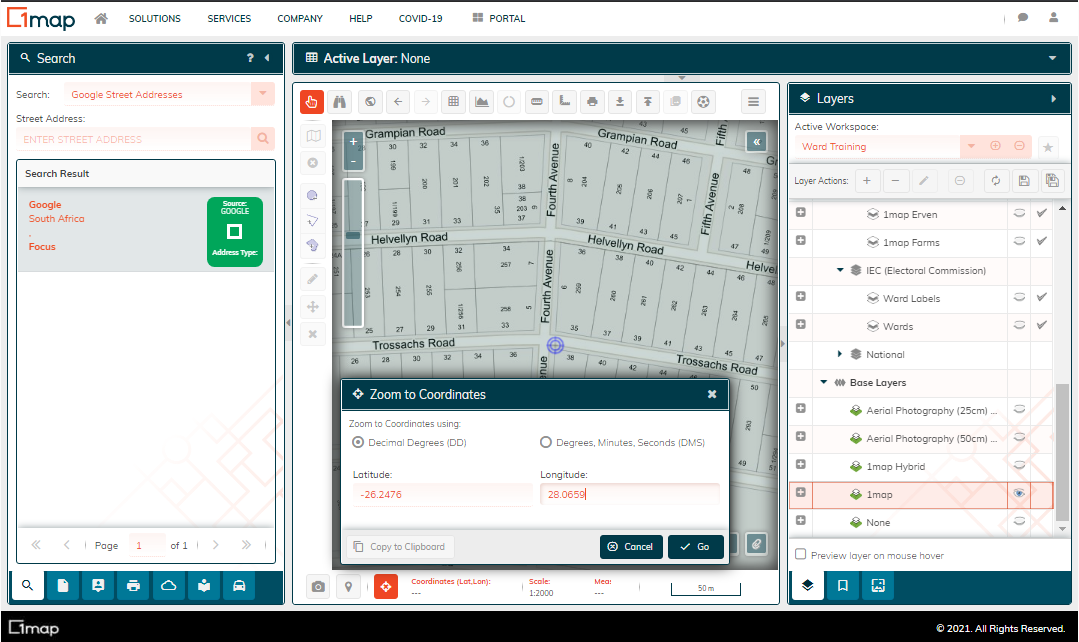Click the print icon in map toolbar
This screenshot has width=1079, height=642.
[x=592, y=102]
